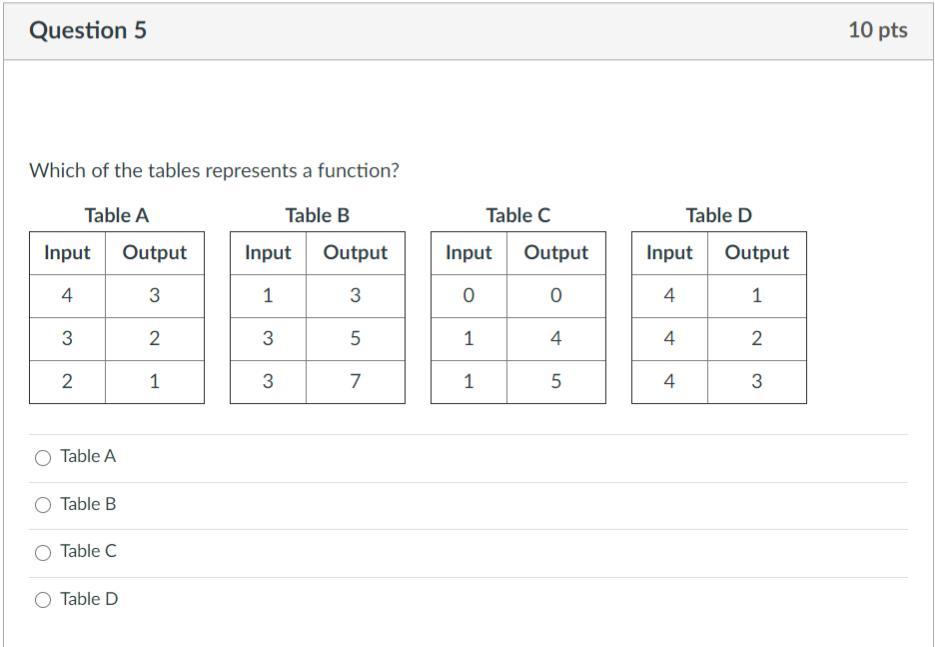Click the Input header in Table D
The image size is (935, 647).
669,253
